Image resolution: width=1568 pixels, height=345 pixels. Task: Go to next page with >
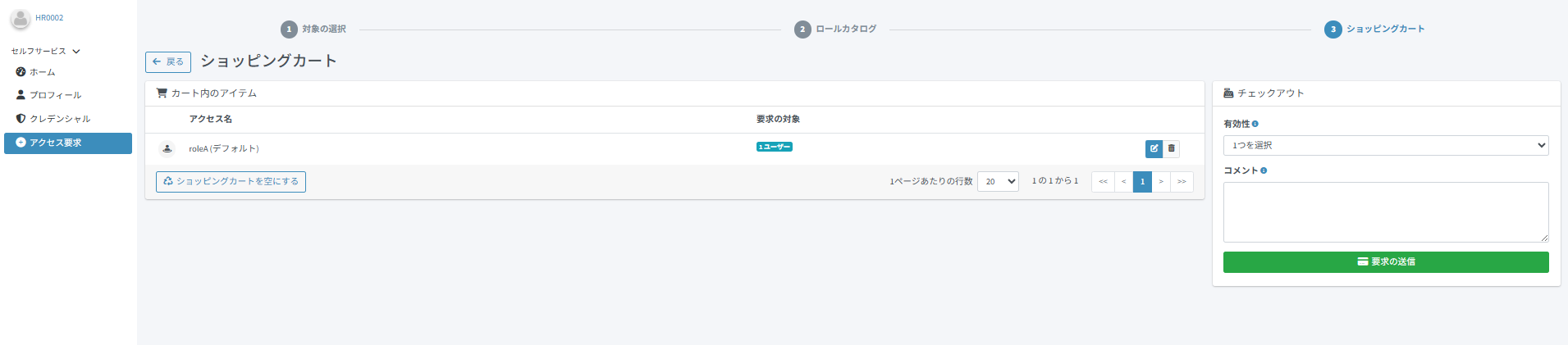1161,182
